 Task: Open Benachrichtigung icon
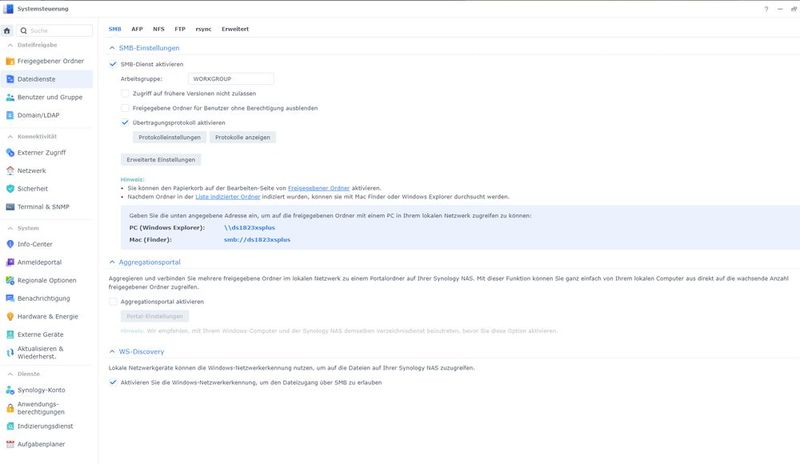coord(10,298)
